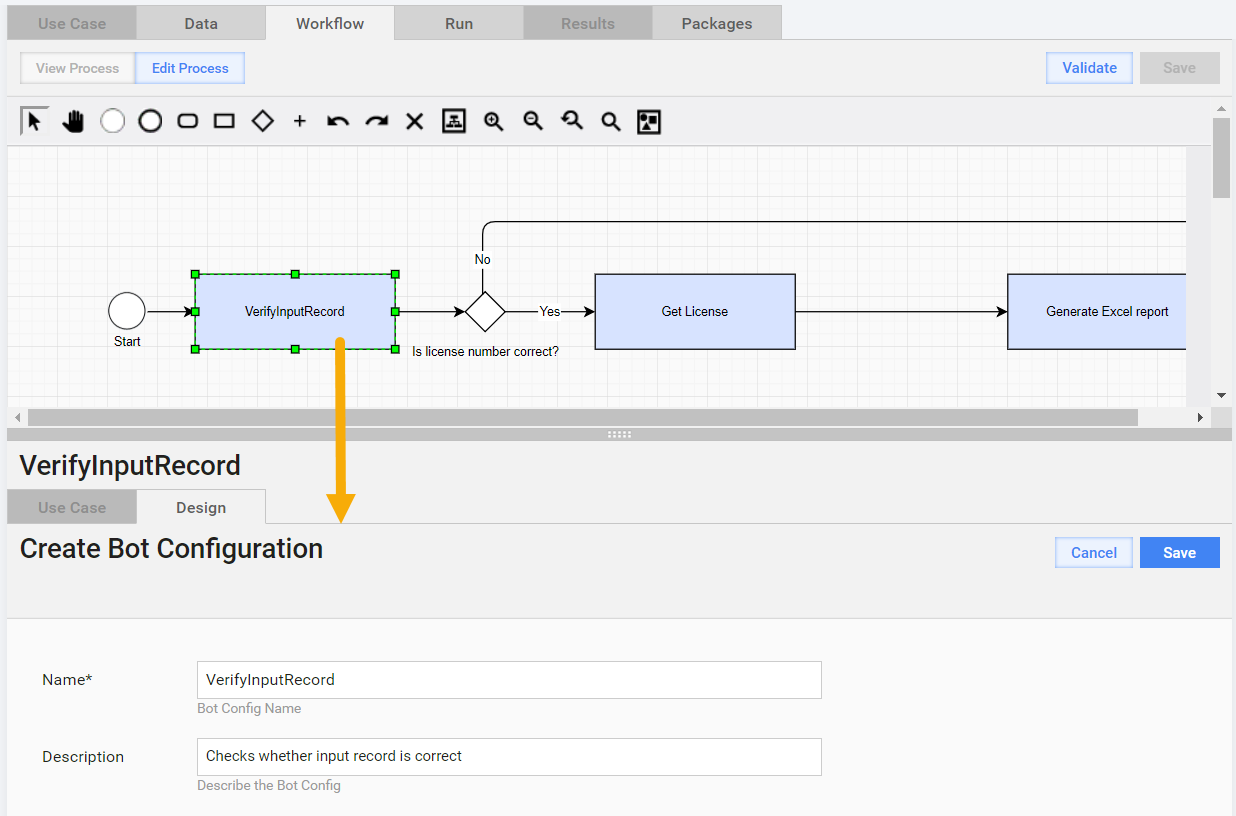Pick the thin-outlined start event circle
The image size is (1236, 816).
[112, 122]
